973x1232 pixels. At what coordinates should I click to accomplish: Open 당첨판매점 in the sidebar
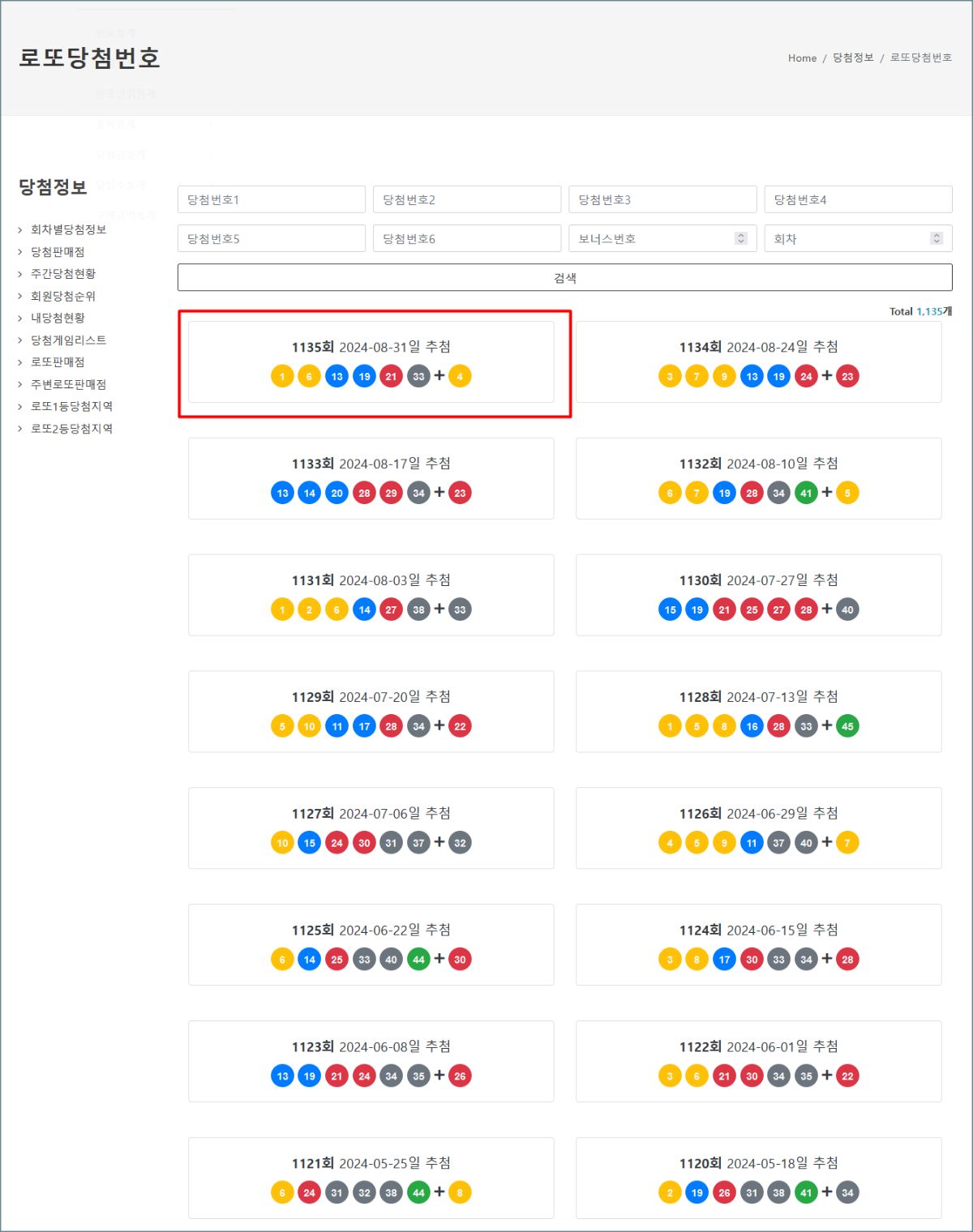point(58,252)
